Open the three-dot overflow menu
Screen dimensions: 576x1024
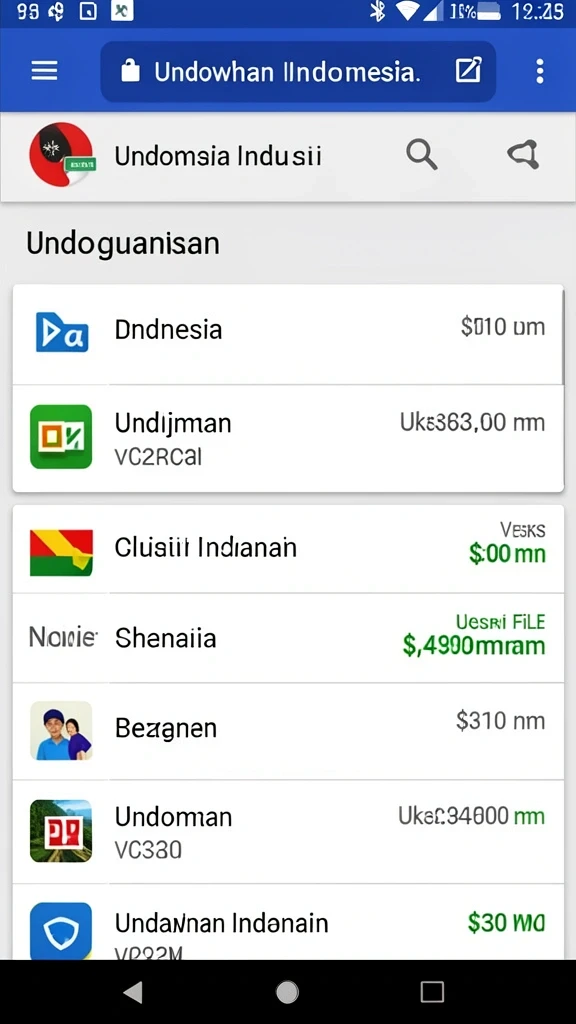[x=539, y=71]
